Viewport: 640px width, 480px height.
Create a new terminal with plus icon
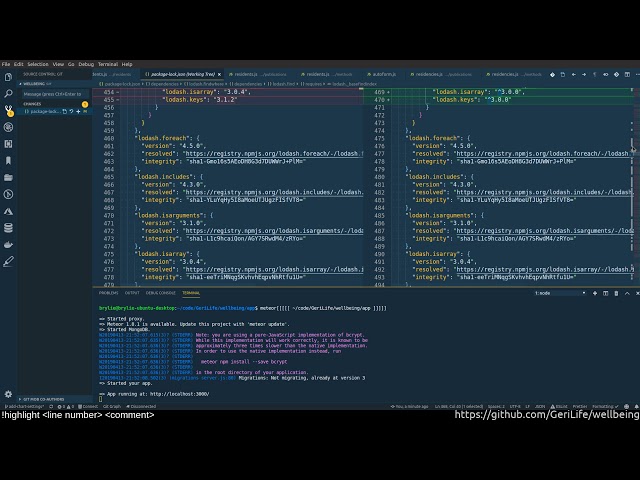click(x=595, y=293)
